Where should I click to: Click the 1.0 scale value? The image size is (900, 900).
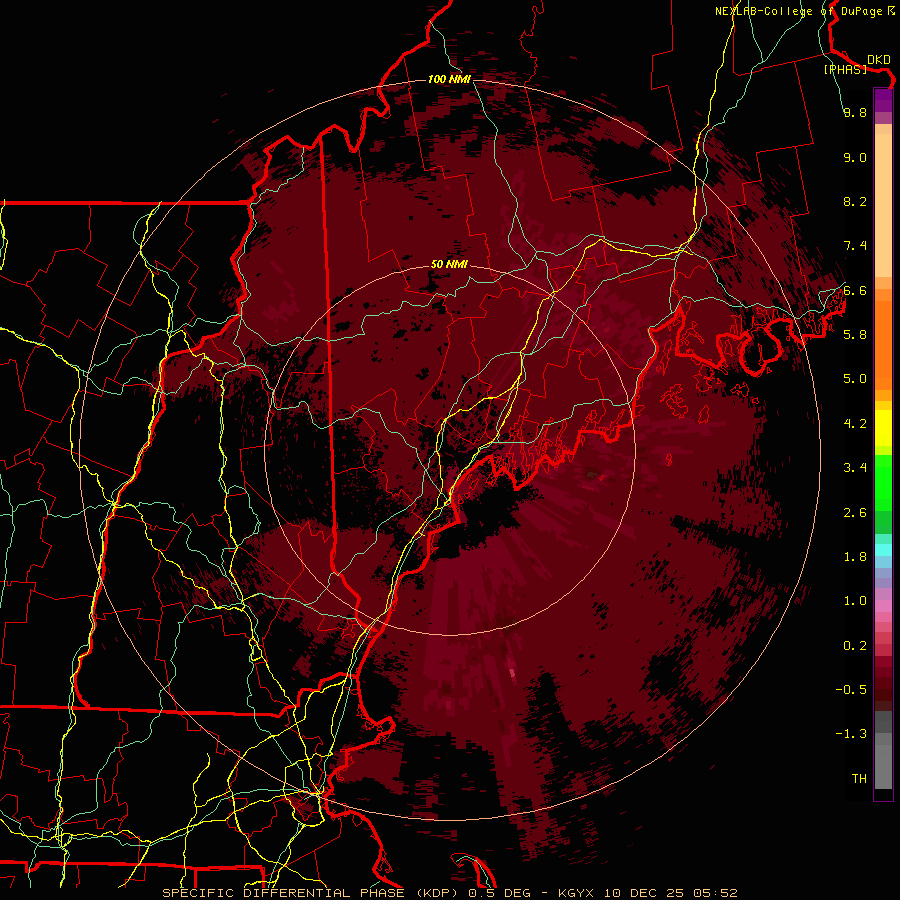coord(855,601)
